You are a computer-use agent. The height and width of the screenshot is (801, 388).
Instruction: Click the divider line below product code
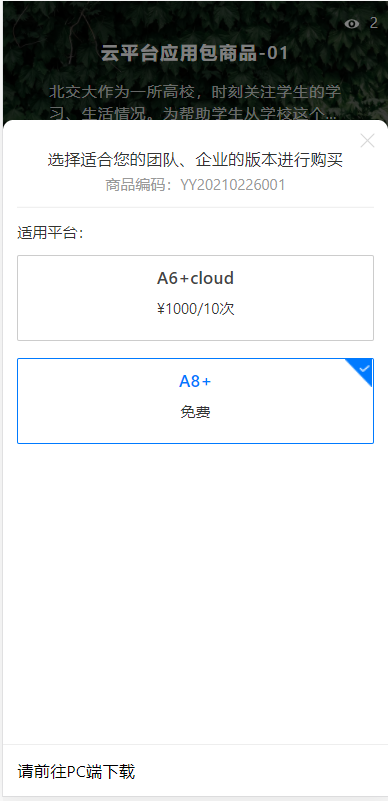(196, 207)
